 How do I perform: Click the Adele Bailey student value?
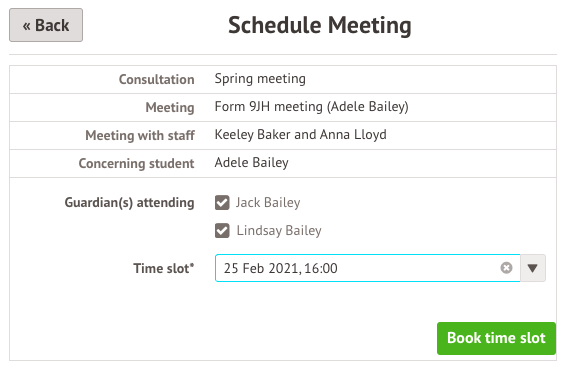[x=251, y=163]
